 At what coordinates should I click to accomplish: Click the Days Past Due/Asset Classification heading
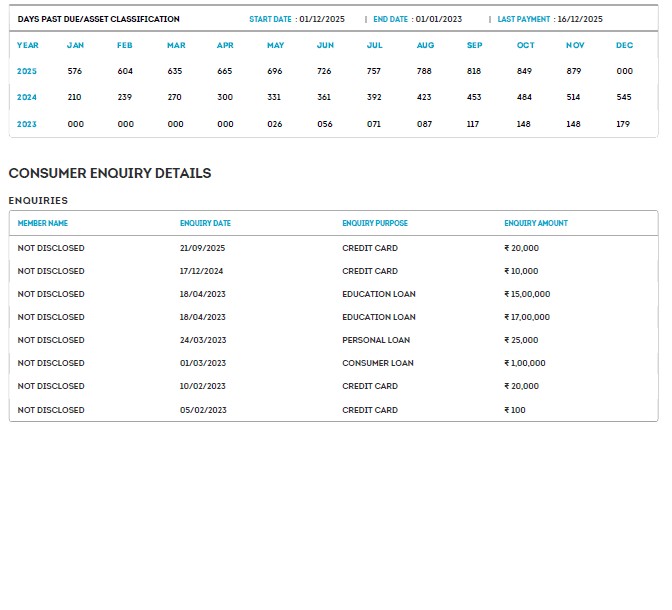[99, 19]
